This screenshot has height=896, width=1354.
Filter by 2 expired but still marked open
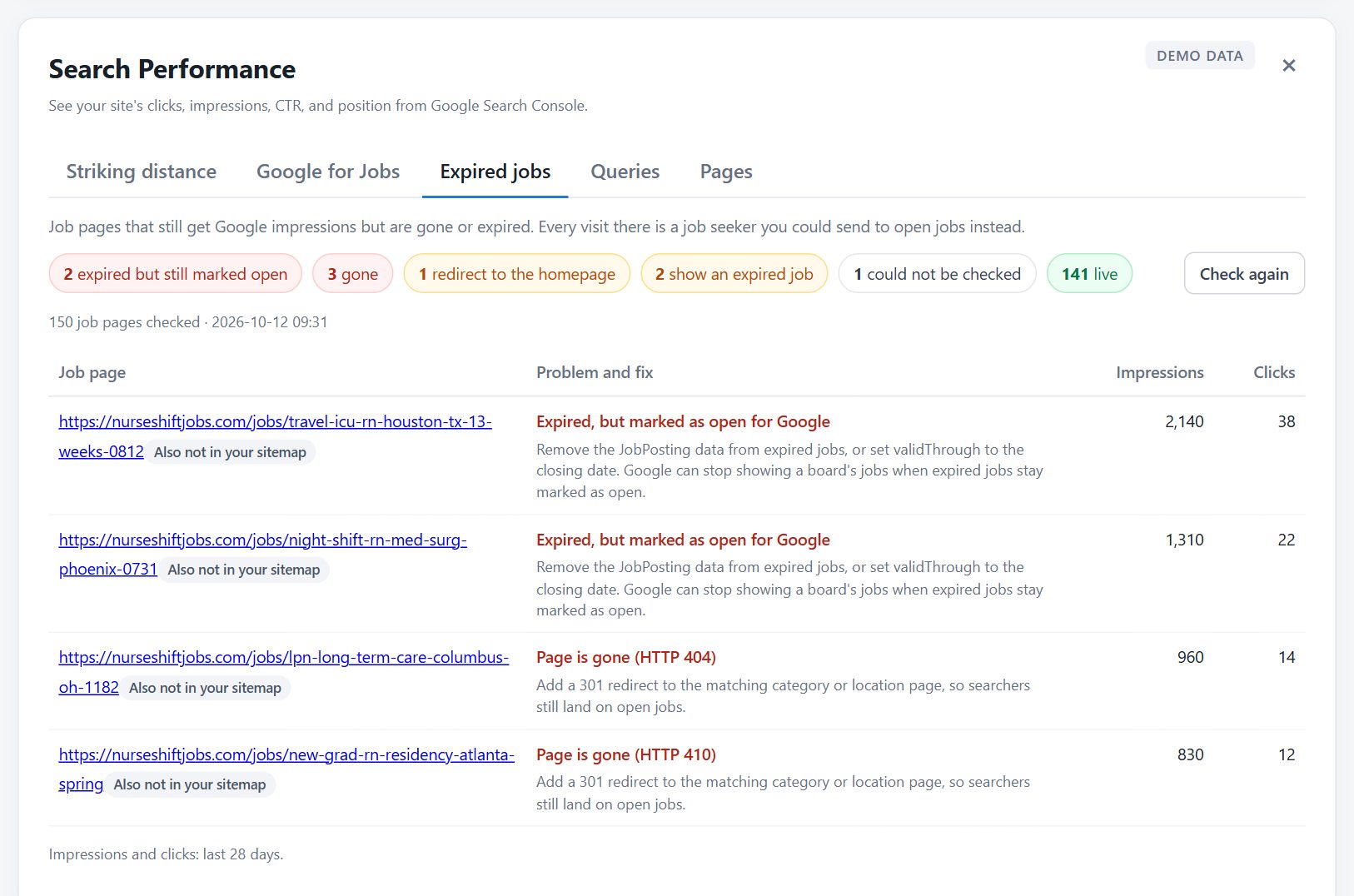point(176,274)
